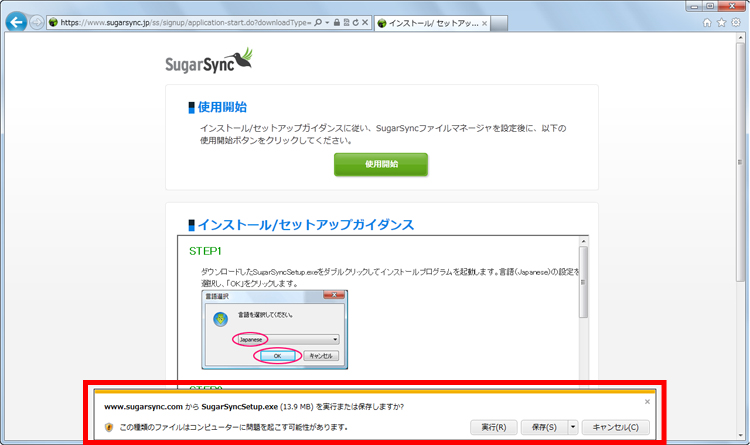This screenshot has width=750, height=445.
Task: Click the guidance frame scrollbar up arrow
Action: (583, 241)
